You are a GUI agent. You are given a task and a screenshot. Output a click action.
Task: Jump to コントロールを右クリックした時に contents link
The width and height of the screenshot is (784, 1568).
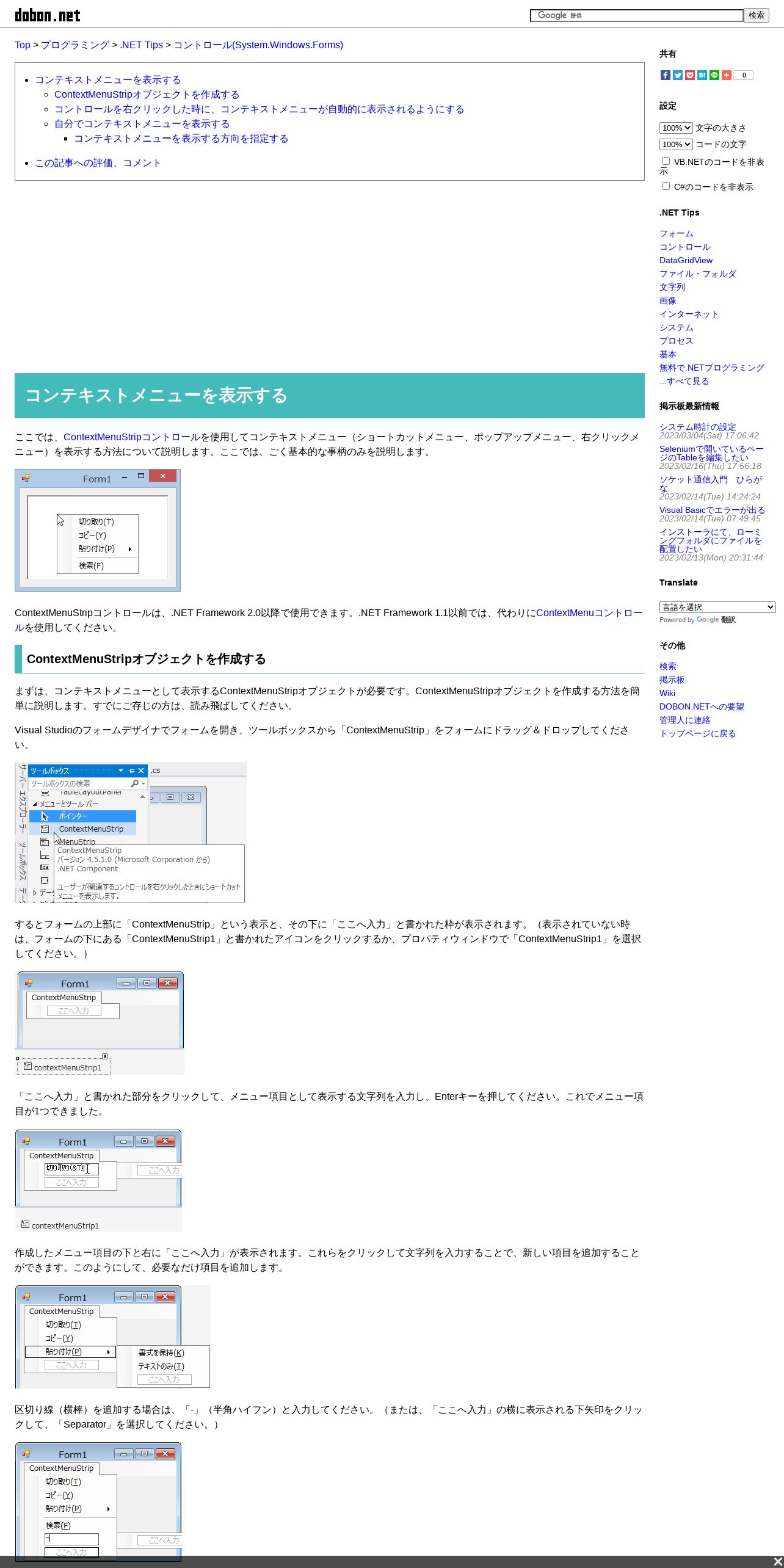coord(260,109)
